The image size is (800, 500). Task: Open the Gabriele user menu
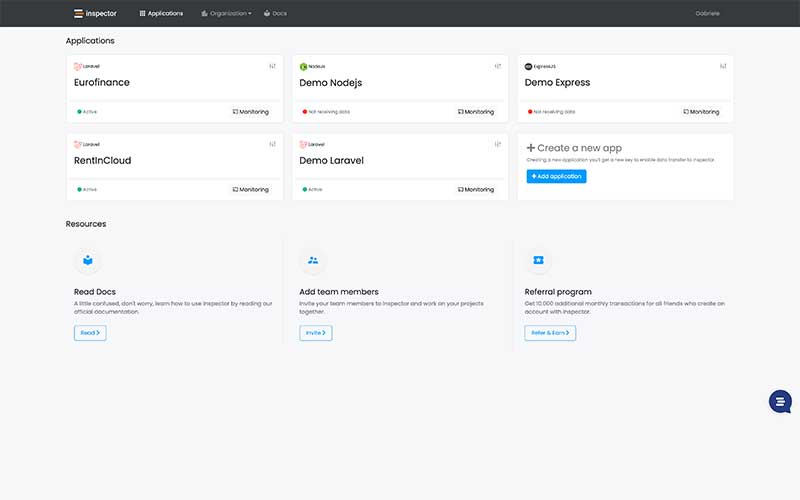coord(707,13)
